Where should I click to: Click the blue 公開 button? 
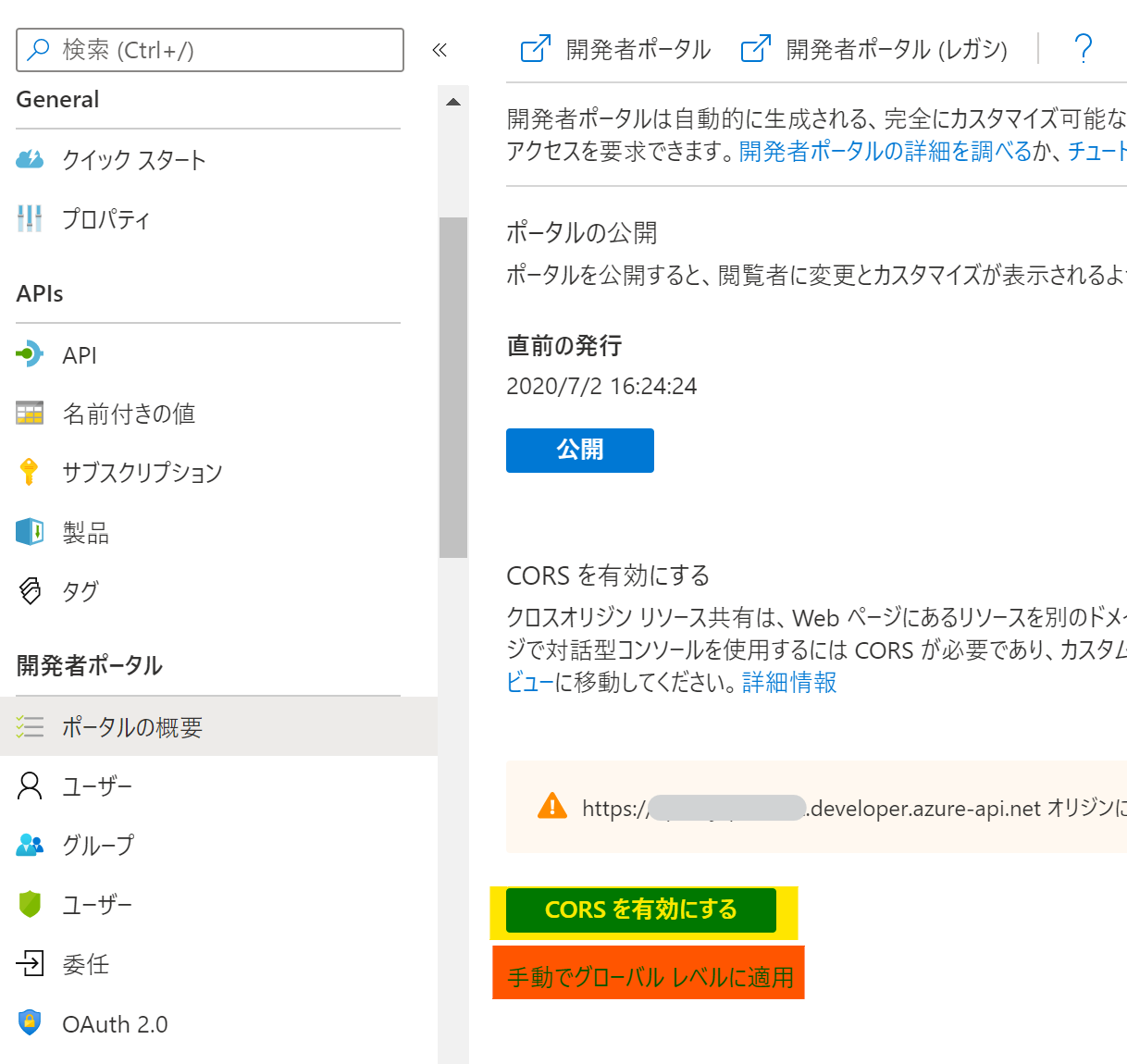[x=580, y=450]
